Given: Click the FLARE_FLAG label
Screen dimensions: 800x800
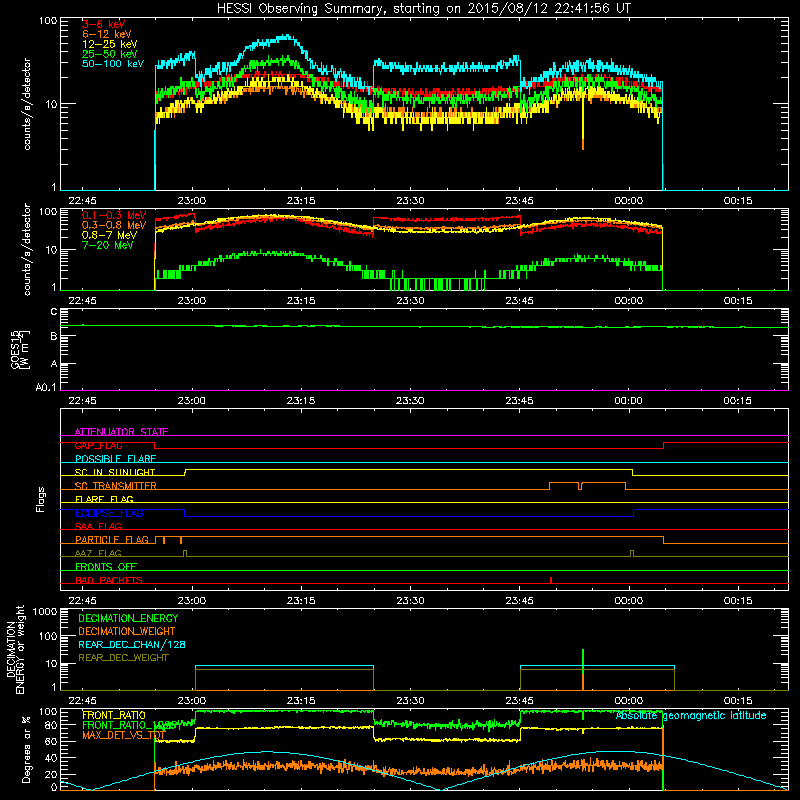Looking at the screenshot, I should point(104,499).
